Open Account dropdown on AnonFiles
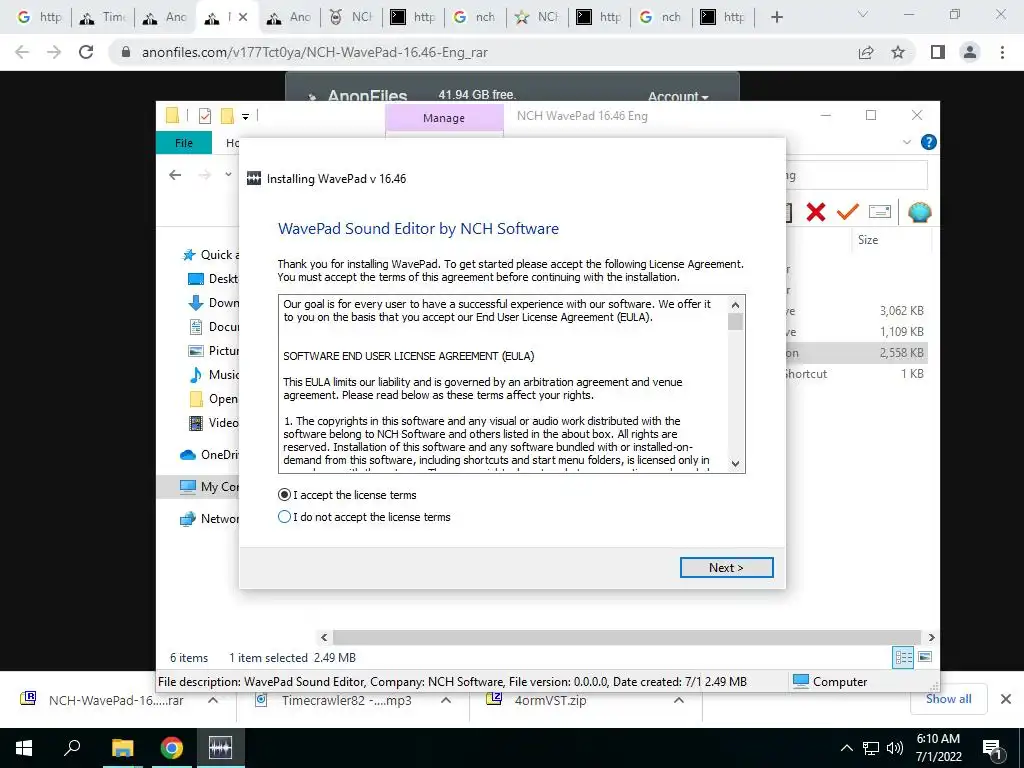1024x768 pixels. click(x=678, y=97)
